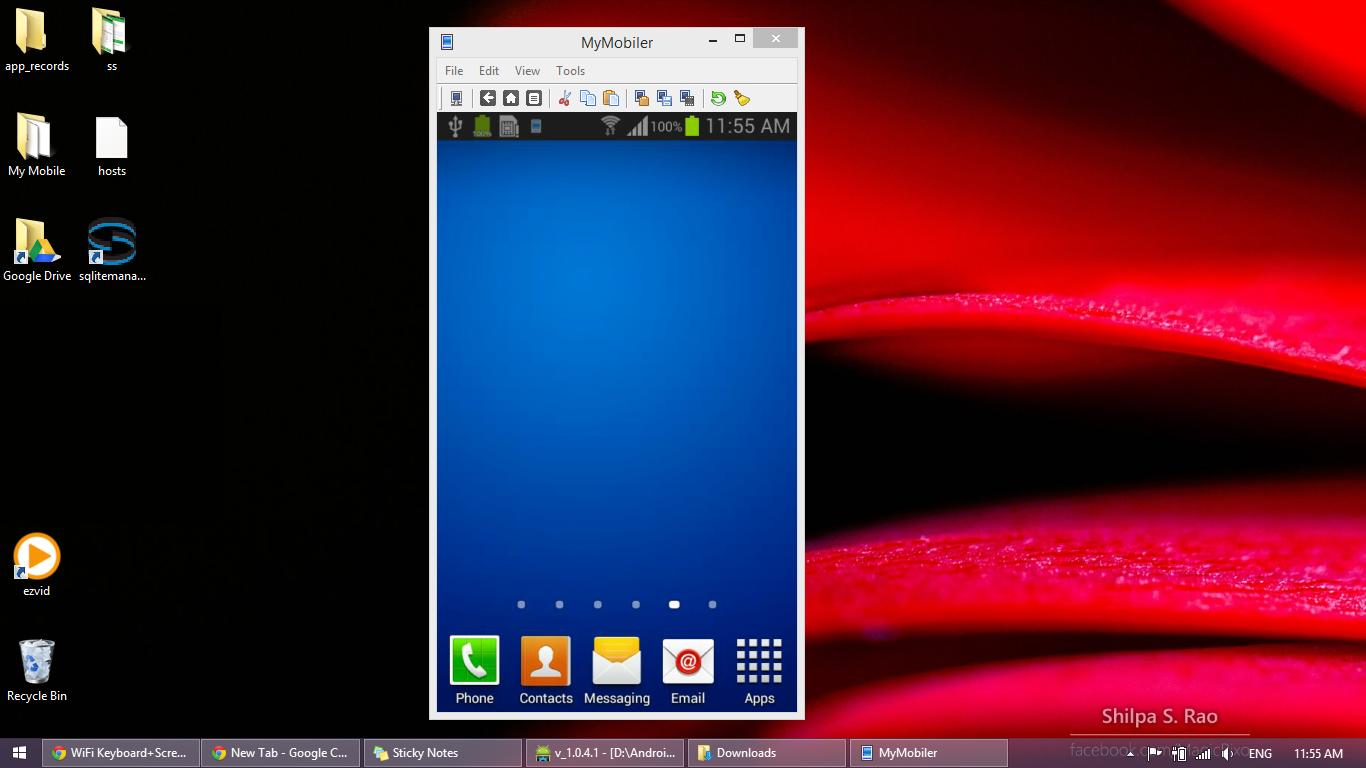Image resolution: width=1366 pixels, height=768 pixels.
Task: Open the View menu in MyMobiler
Action: click(527, 71)
